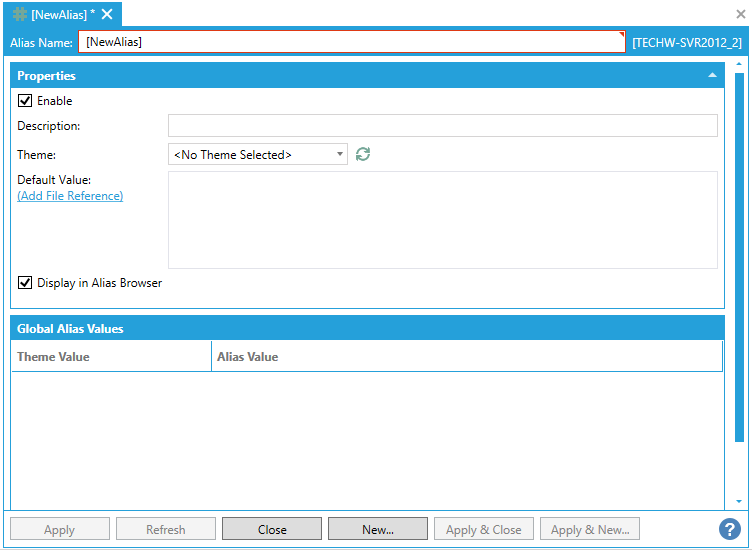Toggle the Enable checkbox
752x551 pixels.
pos(25,101)
